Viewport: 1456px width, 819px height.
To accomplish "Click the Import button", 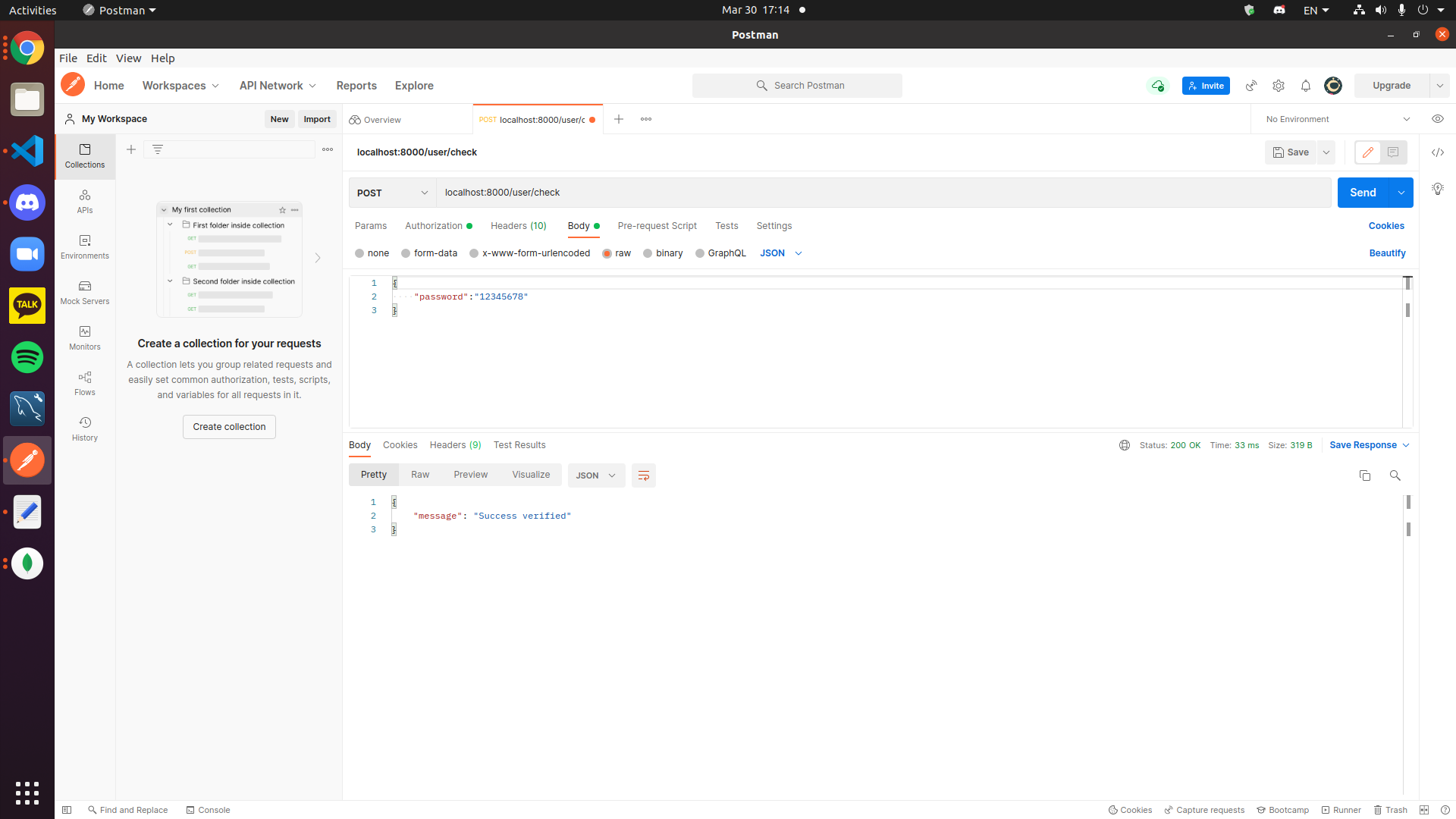I will (x=317, y=119).
